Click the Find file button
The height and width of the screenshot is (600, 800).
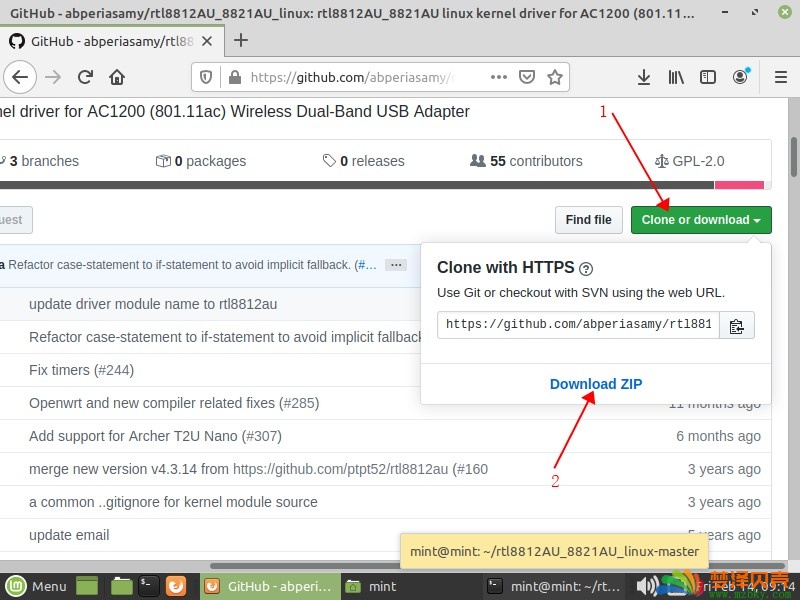[588, 220]
